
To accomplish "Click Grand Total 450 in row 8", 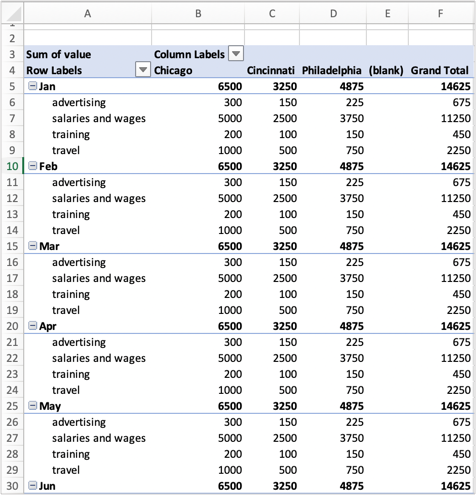I will click(462, 134).
